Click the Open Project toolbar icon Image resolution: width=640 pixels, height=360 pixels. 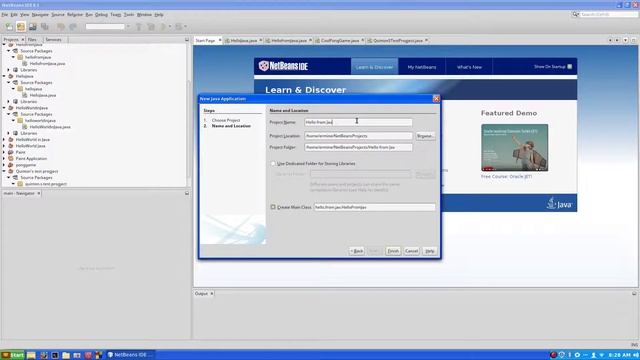pyautogui.click(x=33, y=27)
